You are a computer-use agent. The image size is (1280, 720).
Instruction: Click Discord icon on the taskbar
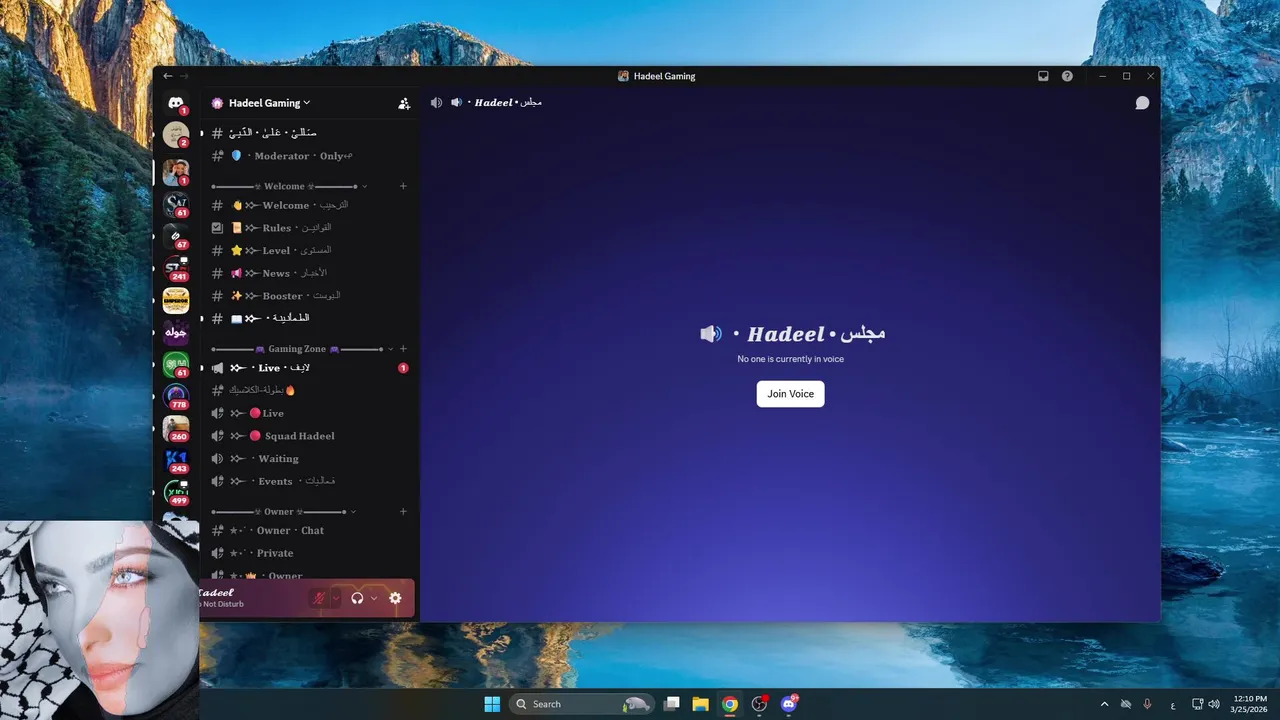point(789,704)
